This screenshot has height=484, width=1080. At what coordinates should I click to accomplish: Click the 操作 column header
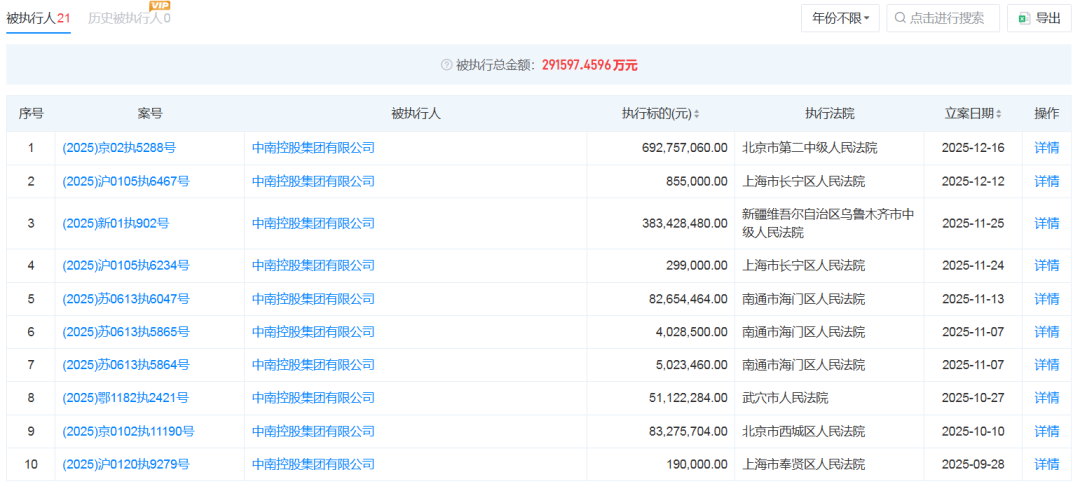pos(1046,114)
